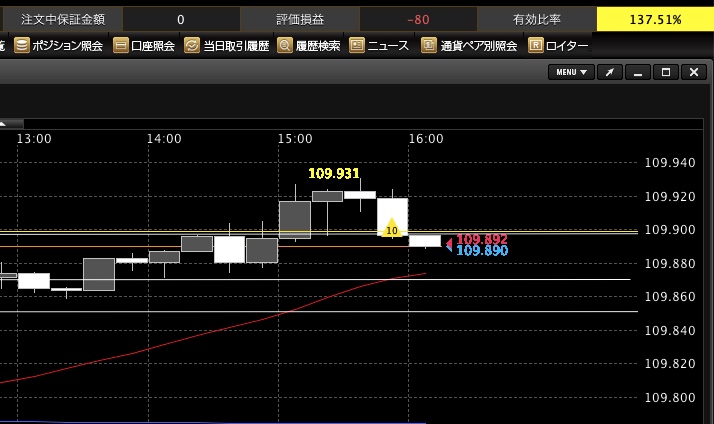Open 通貨ペア別照会 icon
This screenshot has height=424, width=714.
pos(428,45)
